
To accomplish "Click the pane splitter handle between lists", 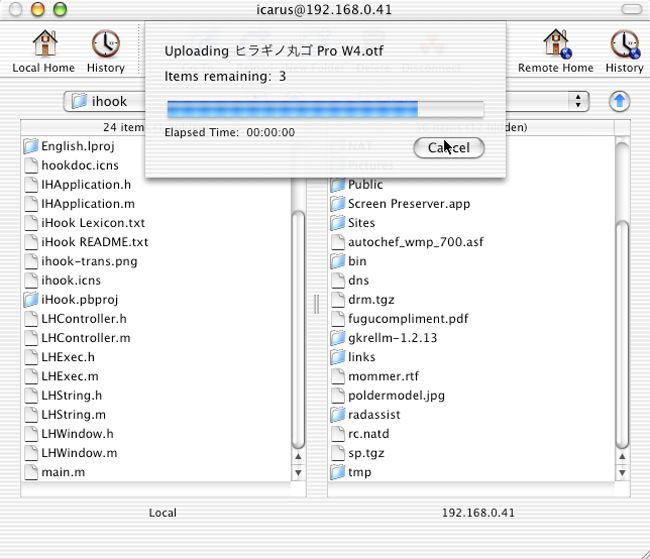I will tap(317, 304).
